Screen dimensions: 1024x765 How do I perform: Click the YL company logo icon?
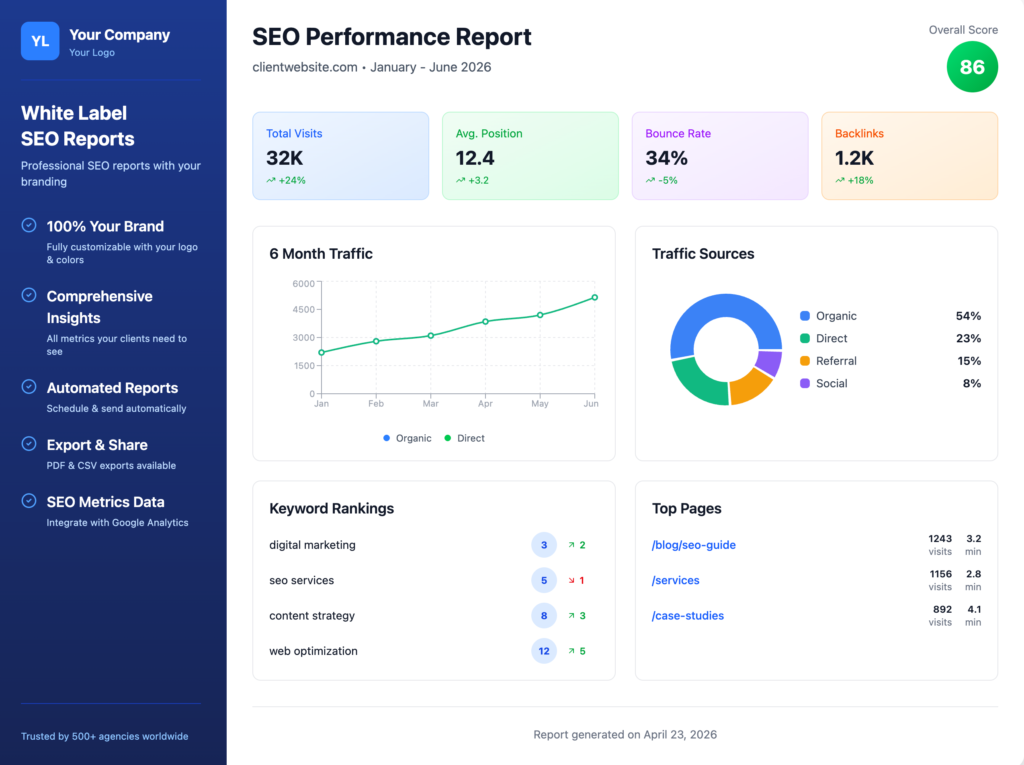(x=40, y=41)
